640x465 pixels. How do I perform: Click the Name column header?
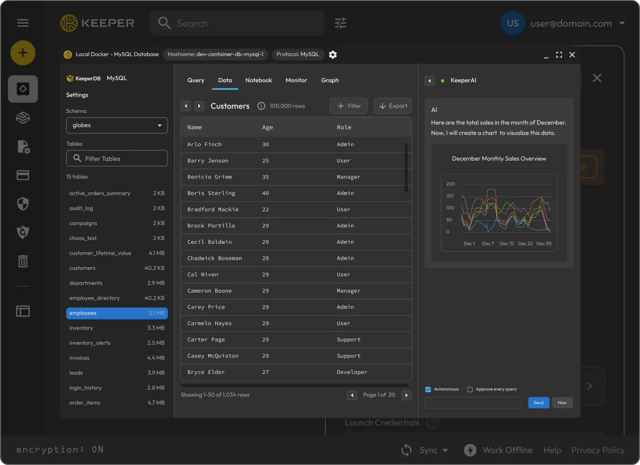195,127
